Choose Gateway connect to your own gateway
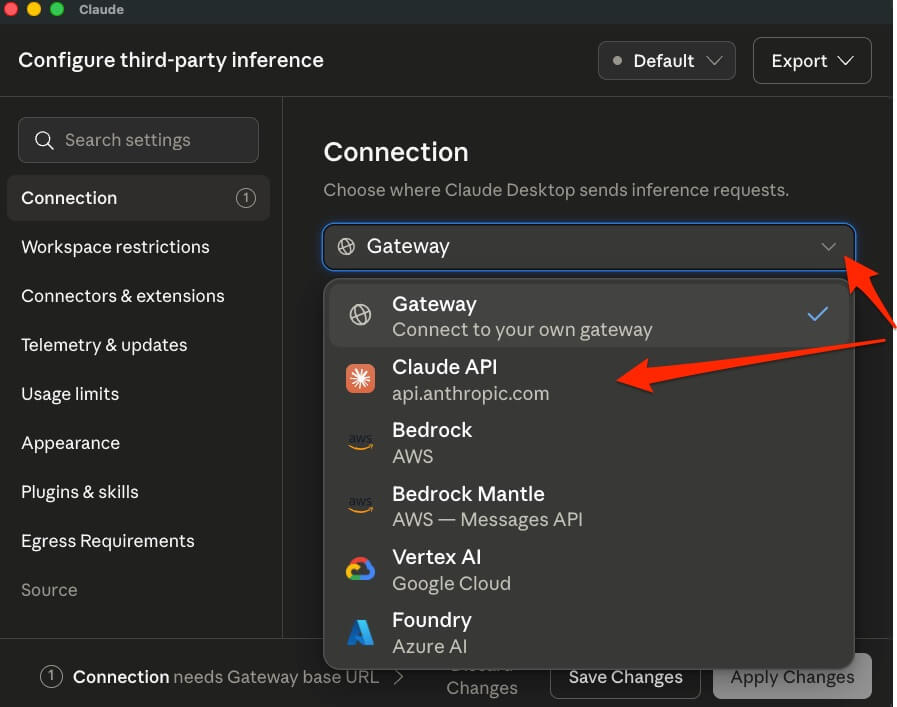Image resolution: width=897 pixels, height=707 pixels. tap(589, 316)
